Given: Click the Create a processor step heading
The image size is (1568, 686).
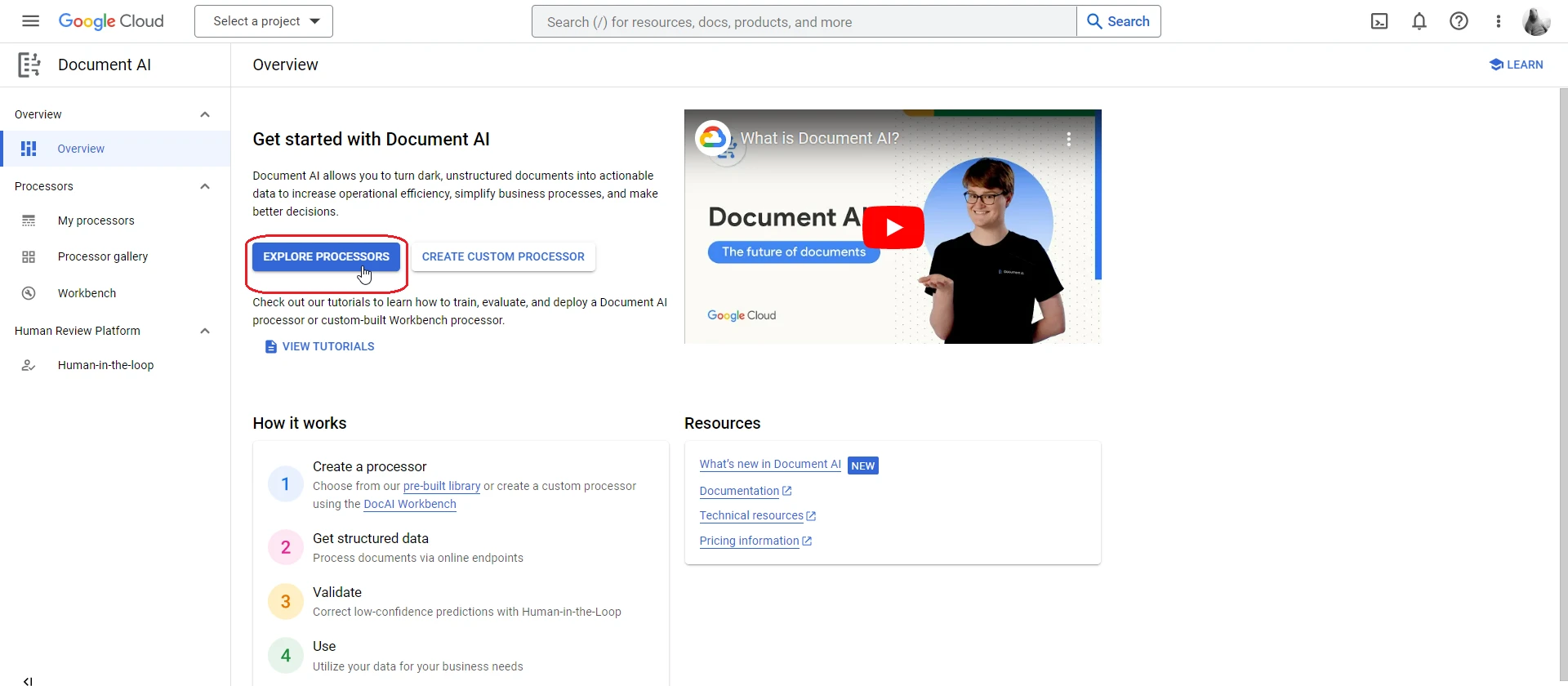Looking at the screenshot, I should point(369,466).
